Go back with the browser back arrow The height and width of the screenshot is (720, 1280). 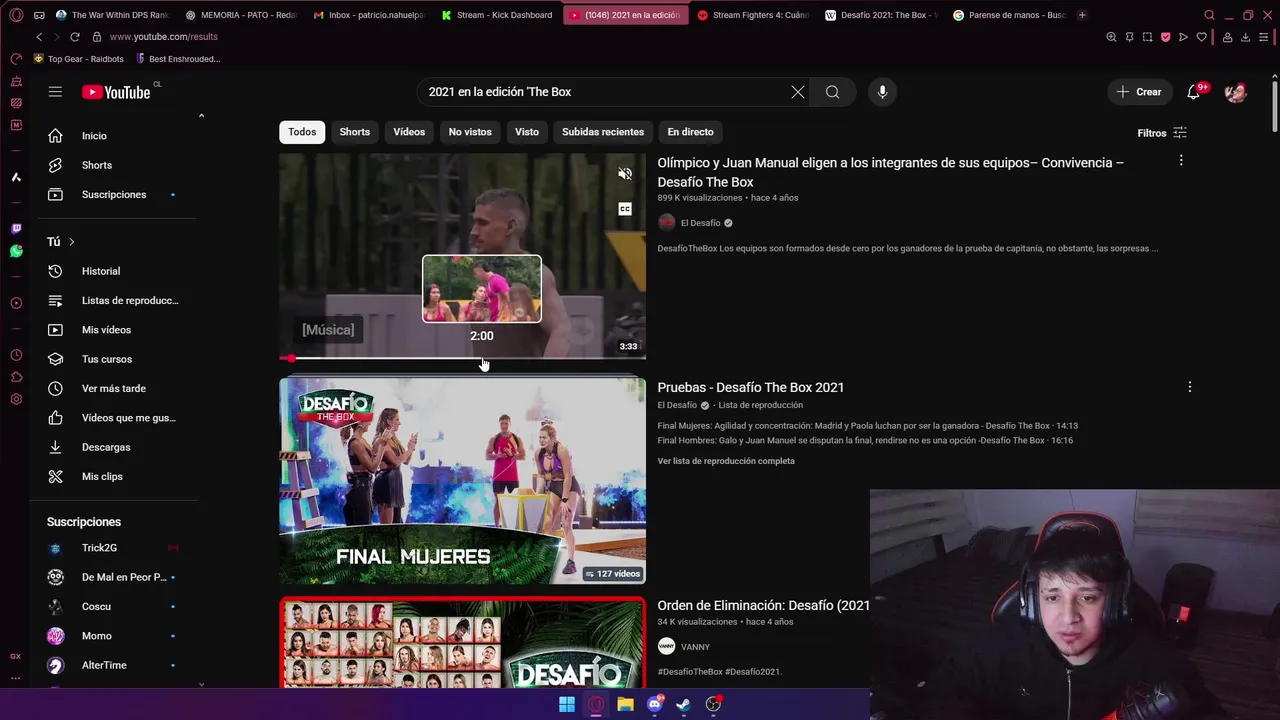(x=39, y=37)
